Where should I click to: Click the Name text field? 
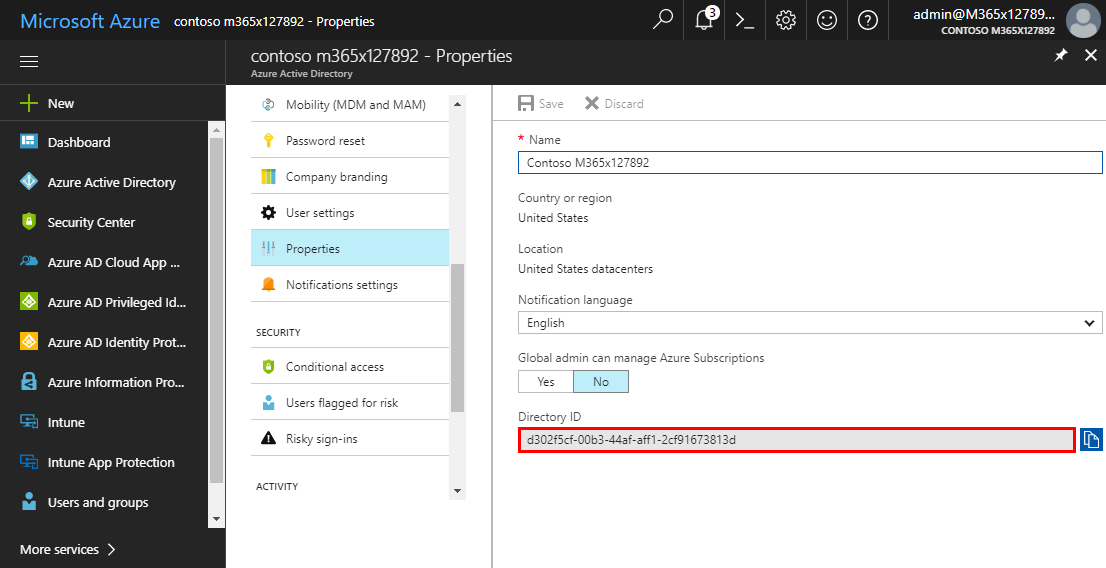pos(810,162)
